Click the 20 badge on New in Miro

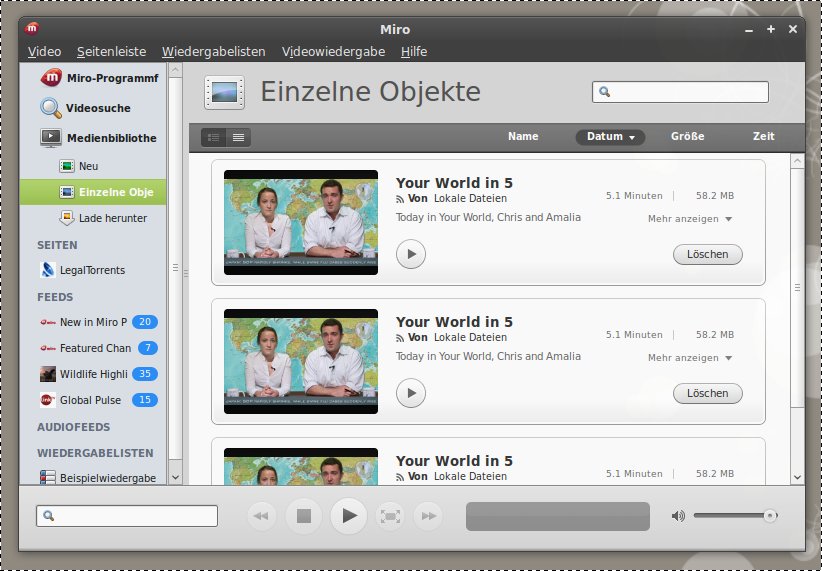point(145,322)
